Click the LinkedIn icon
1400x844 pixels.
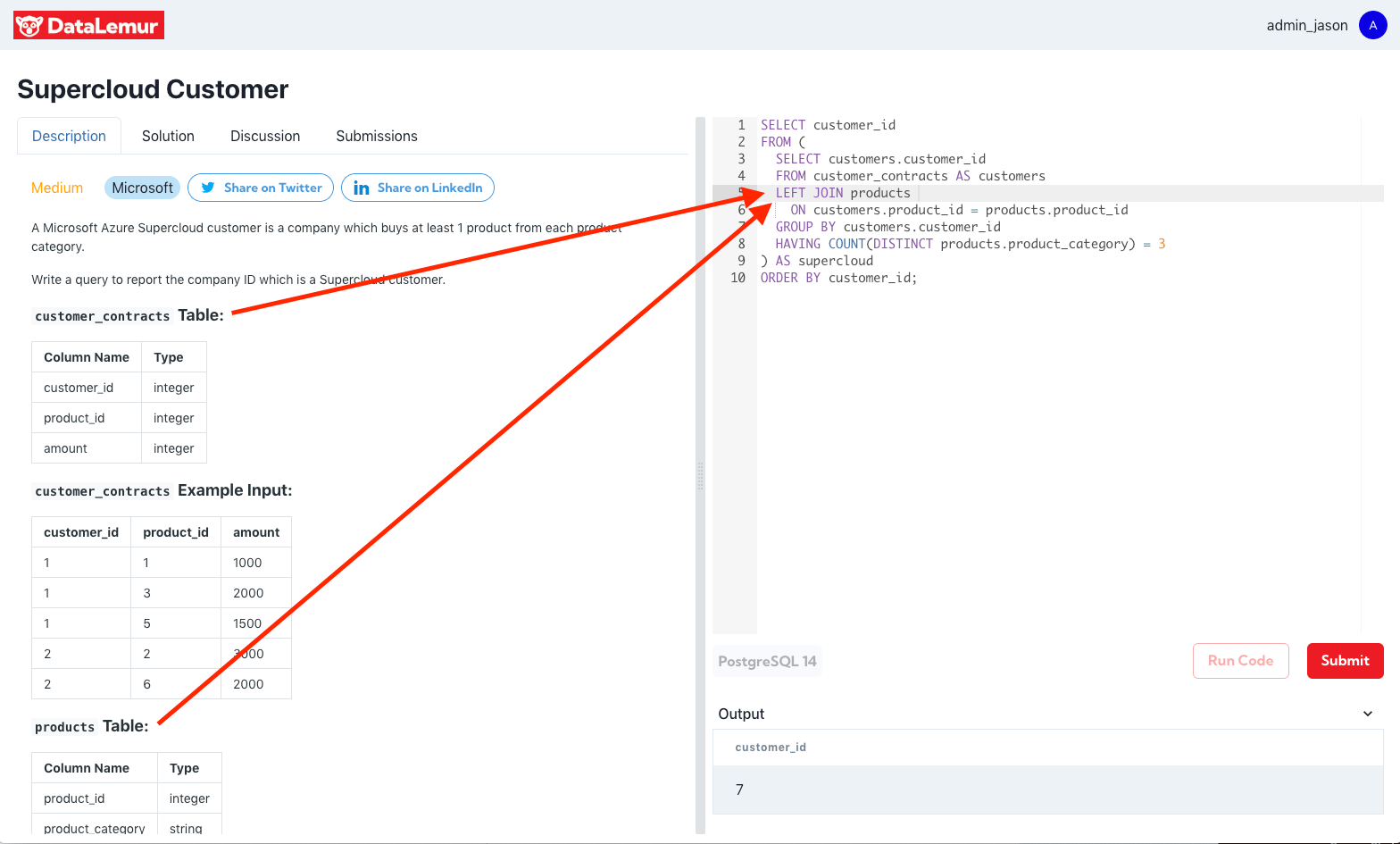362,188
